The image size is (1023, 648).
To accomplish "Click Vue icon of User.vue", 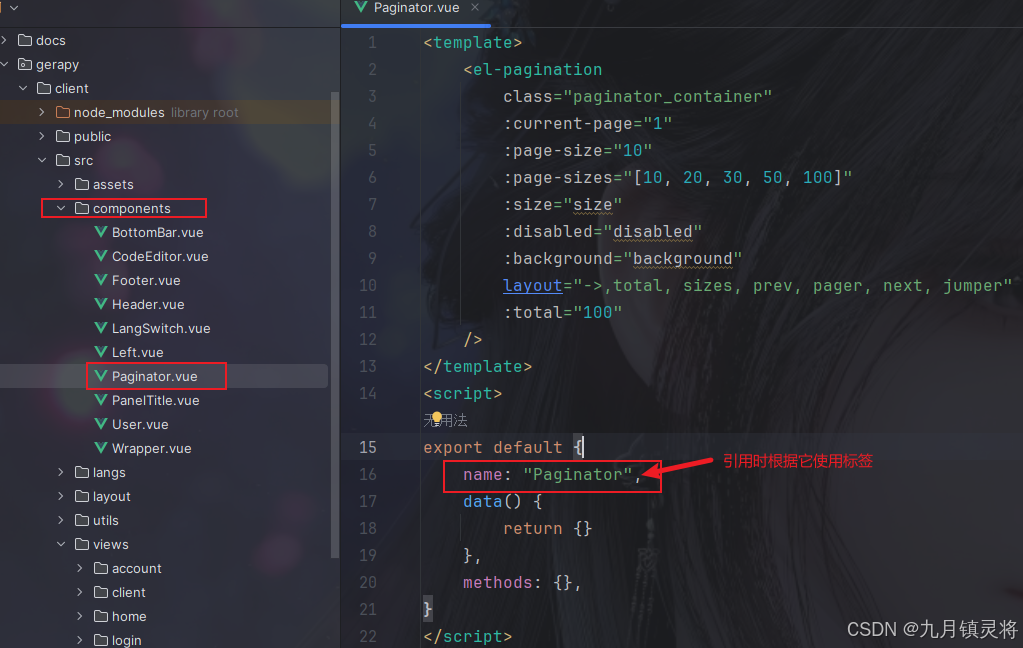I will pos(100,424).
